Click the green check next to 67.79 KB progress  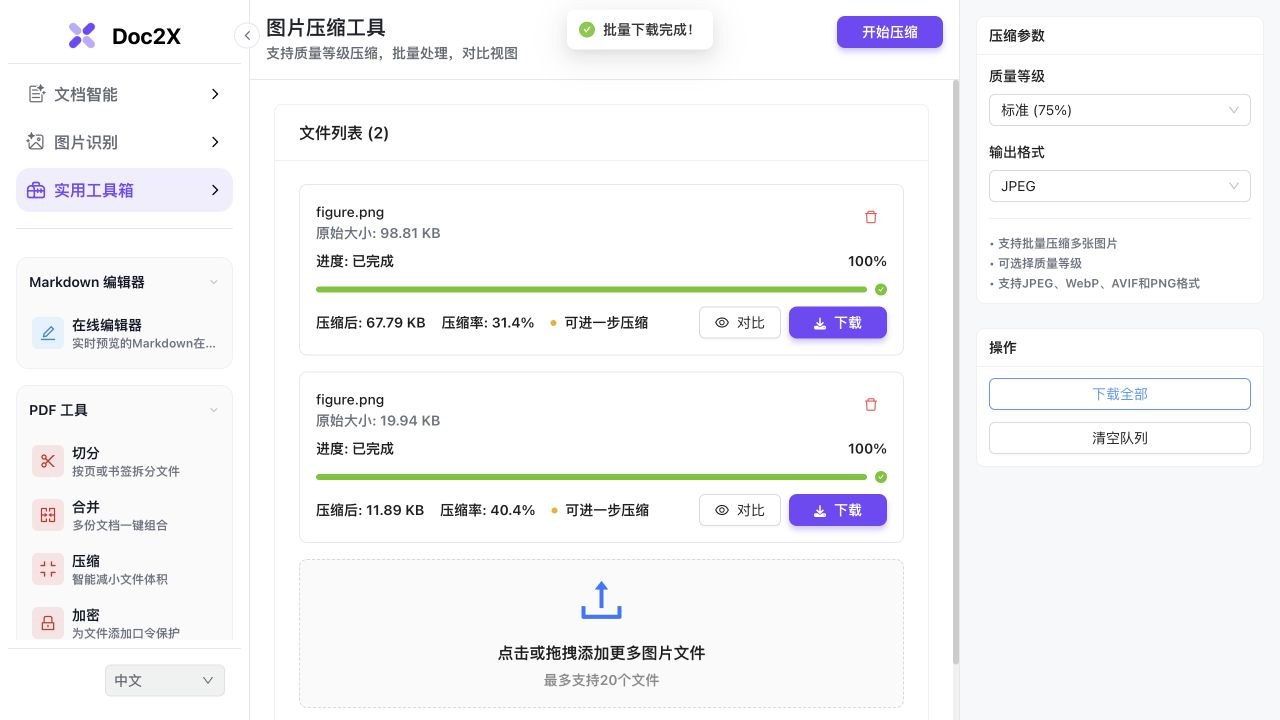pos(881,290)
